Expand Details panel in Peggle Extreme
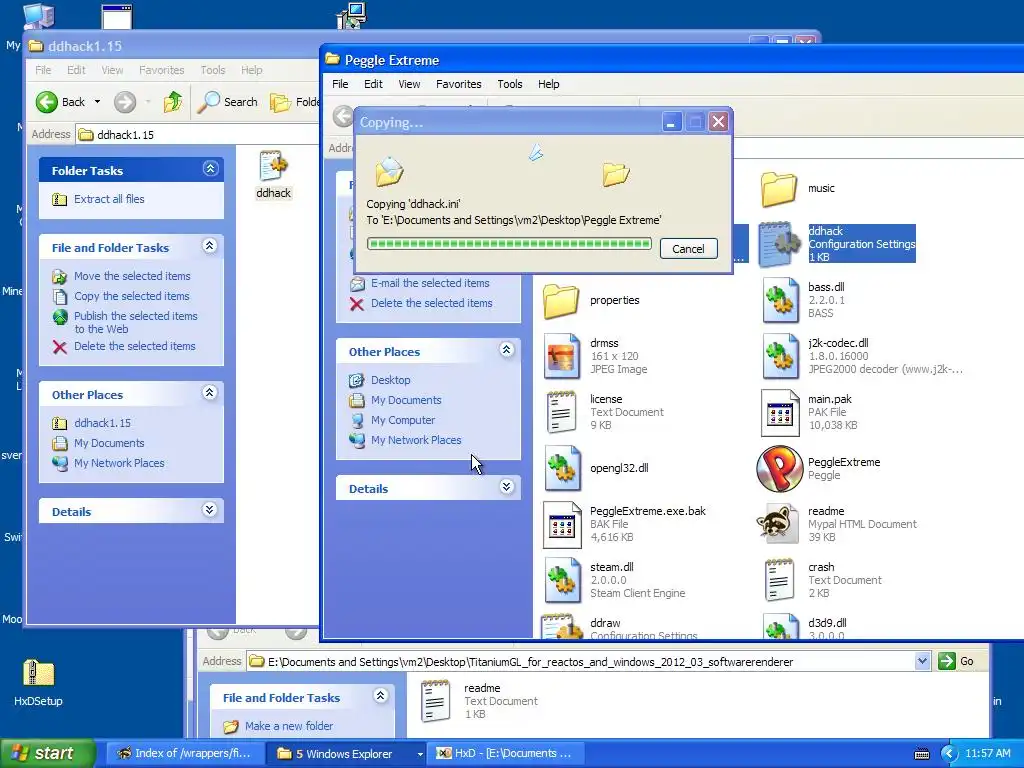Screen dimensions: 1024x768 point(506,487)
